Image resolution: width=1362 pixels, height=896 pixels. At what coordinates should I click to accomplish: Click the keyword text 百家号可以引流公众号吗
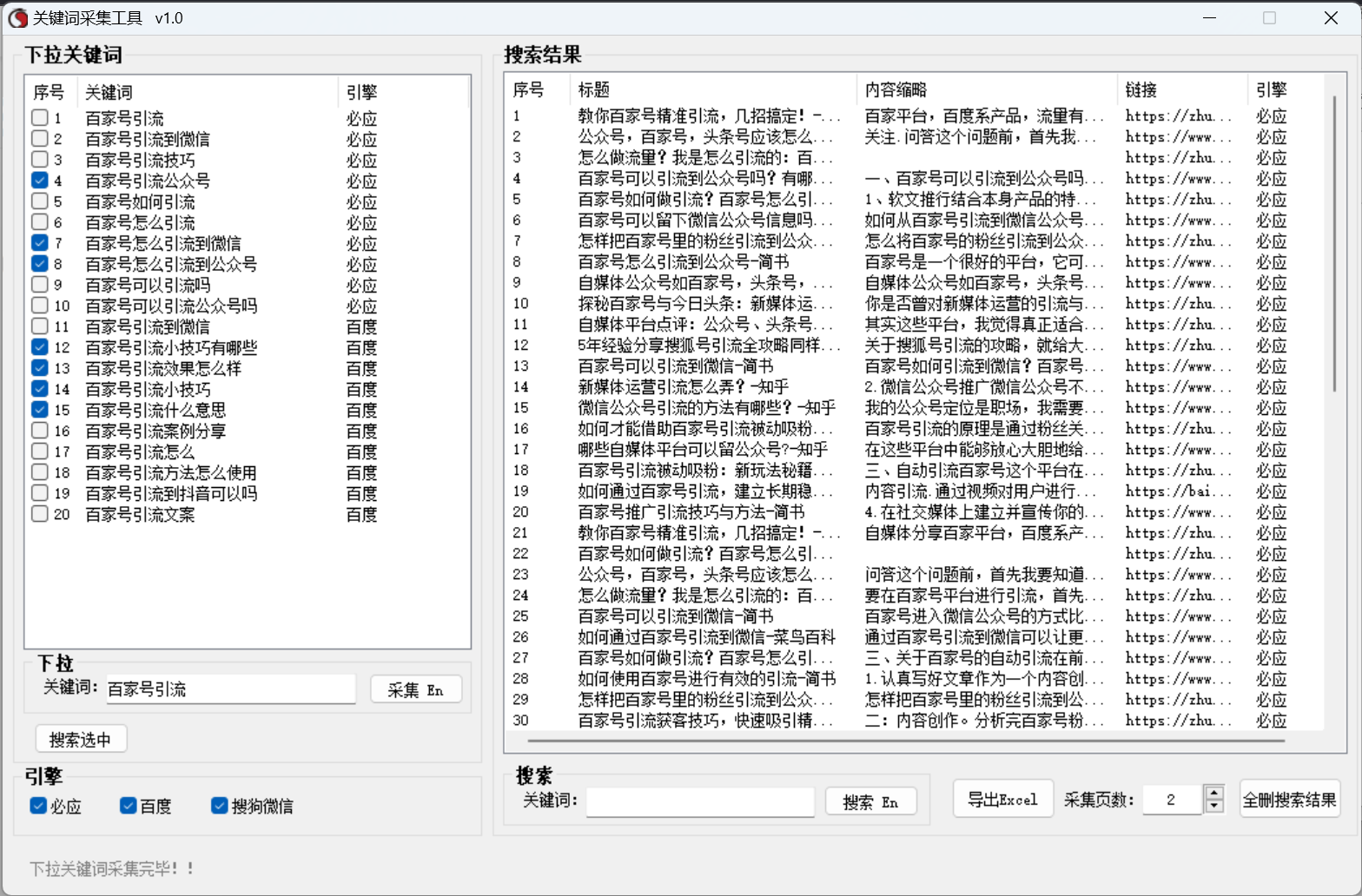(x=171, y=306)
